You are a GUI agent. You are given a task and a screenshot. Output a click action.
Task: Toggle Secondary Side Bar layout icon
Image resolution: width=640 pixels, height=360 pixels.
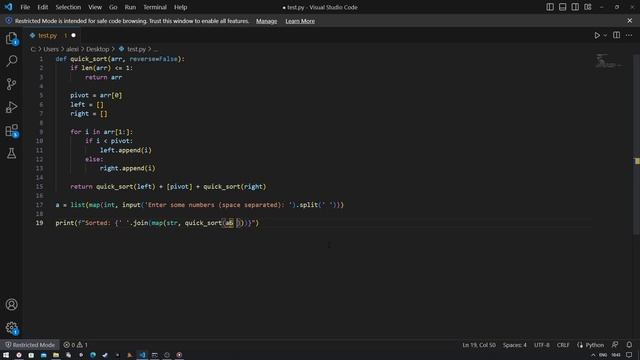point(575,7)
